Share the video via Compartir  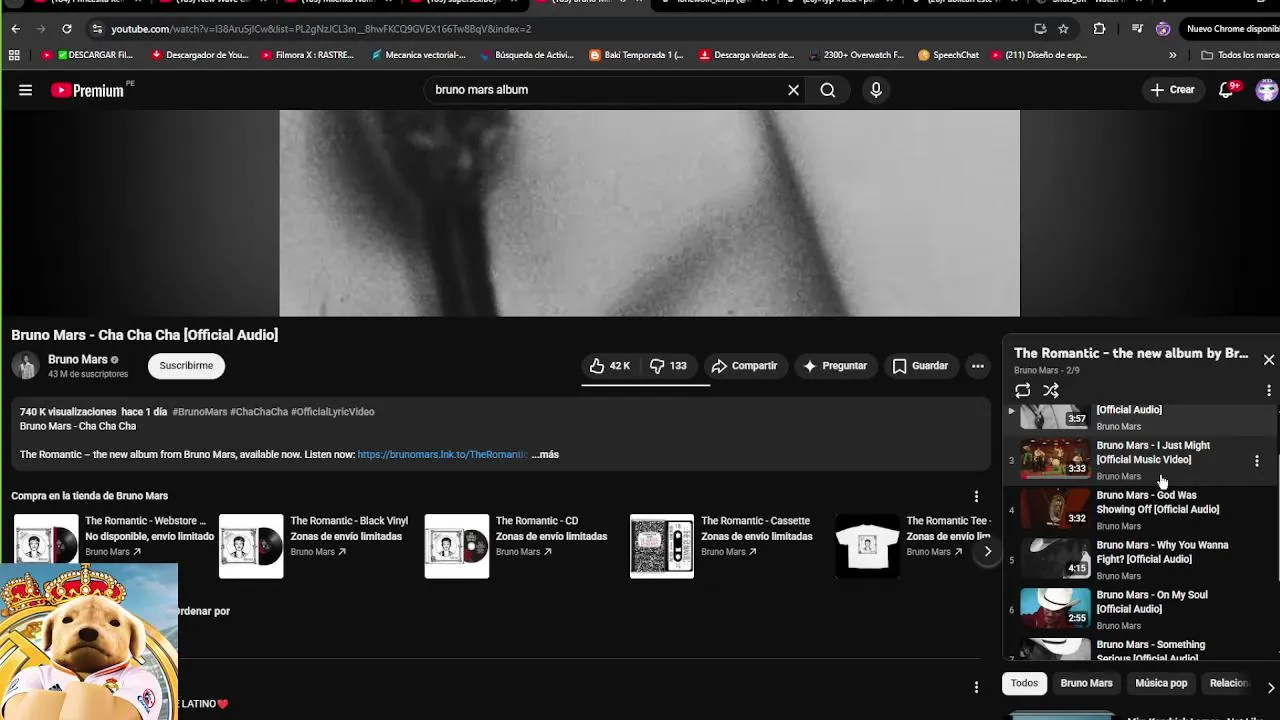(744, 366)
